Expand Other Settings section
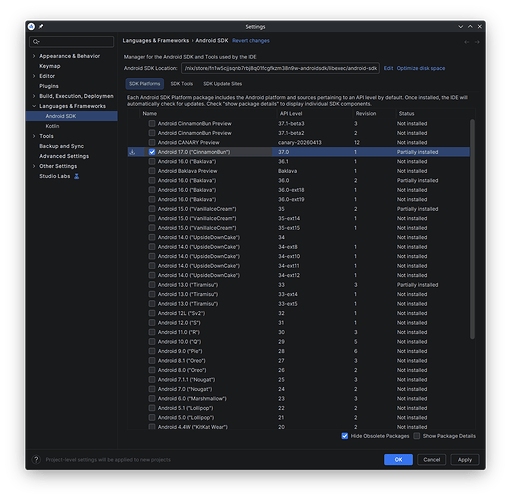 pyautogui.click(x=34, y=166)
